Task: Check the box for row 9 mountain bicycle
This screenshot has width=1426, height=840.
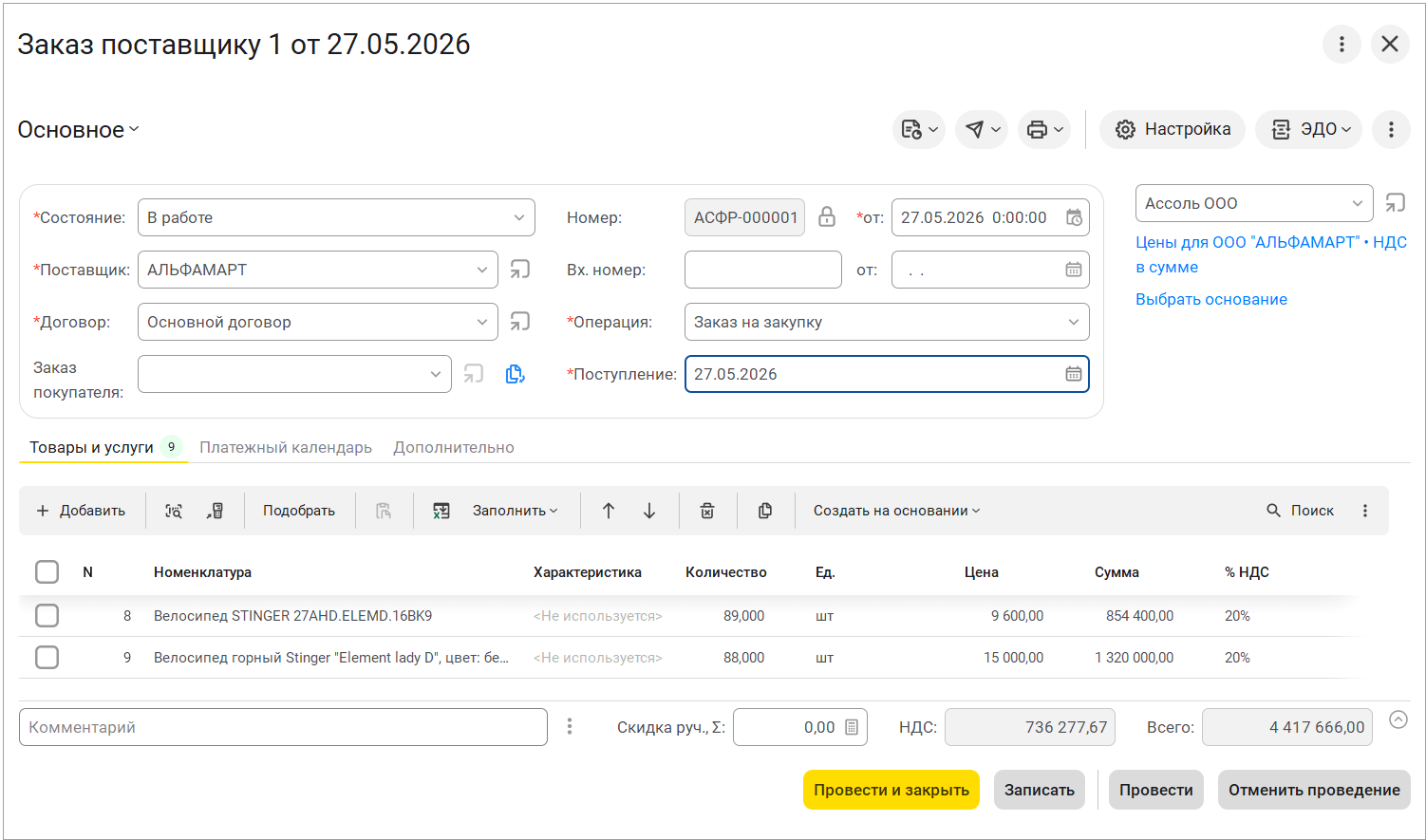Action: [47, 658]
